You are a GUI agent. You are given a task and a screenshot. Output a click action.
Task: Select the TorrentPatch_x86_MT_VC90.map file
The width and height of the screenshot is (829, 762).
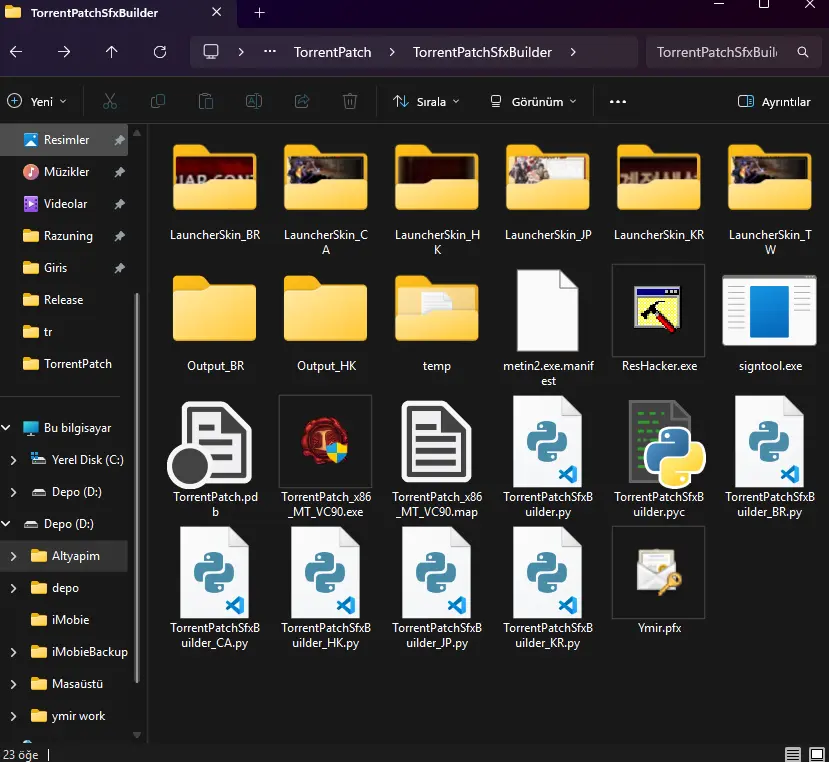click(436, 442)
